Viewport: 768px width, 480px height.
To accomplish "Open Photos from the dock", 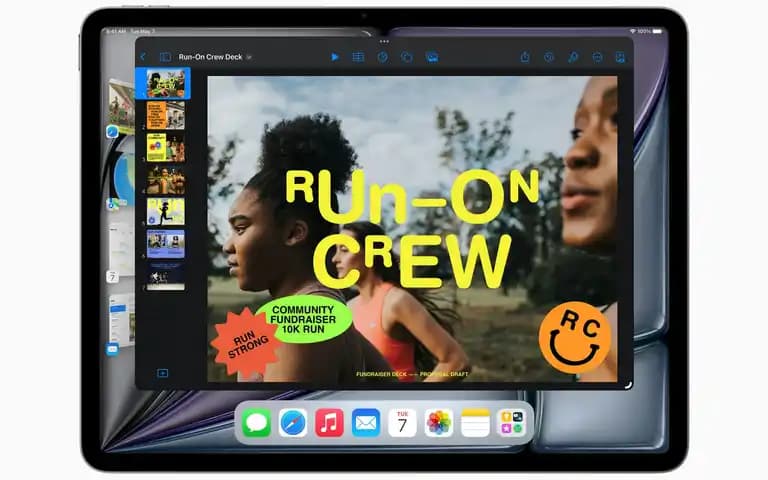I will (439, 423).
